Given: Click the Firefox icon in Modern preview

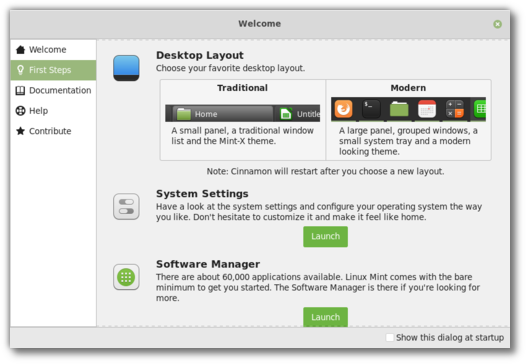Looking at the screenshot, I should [344, 109].
